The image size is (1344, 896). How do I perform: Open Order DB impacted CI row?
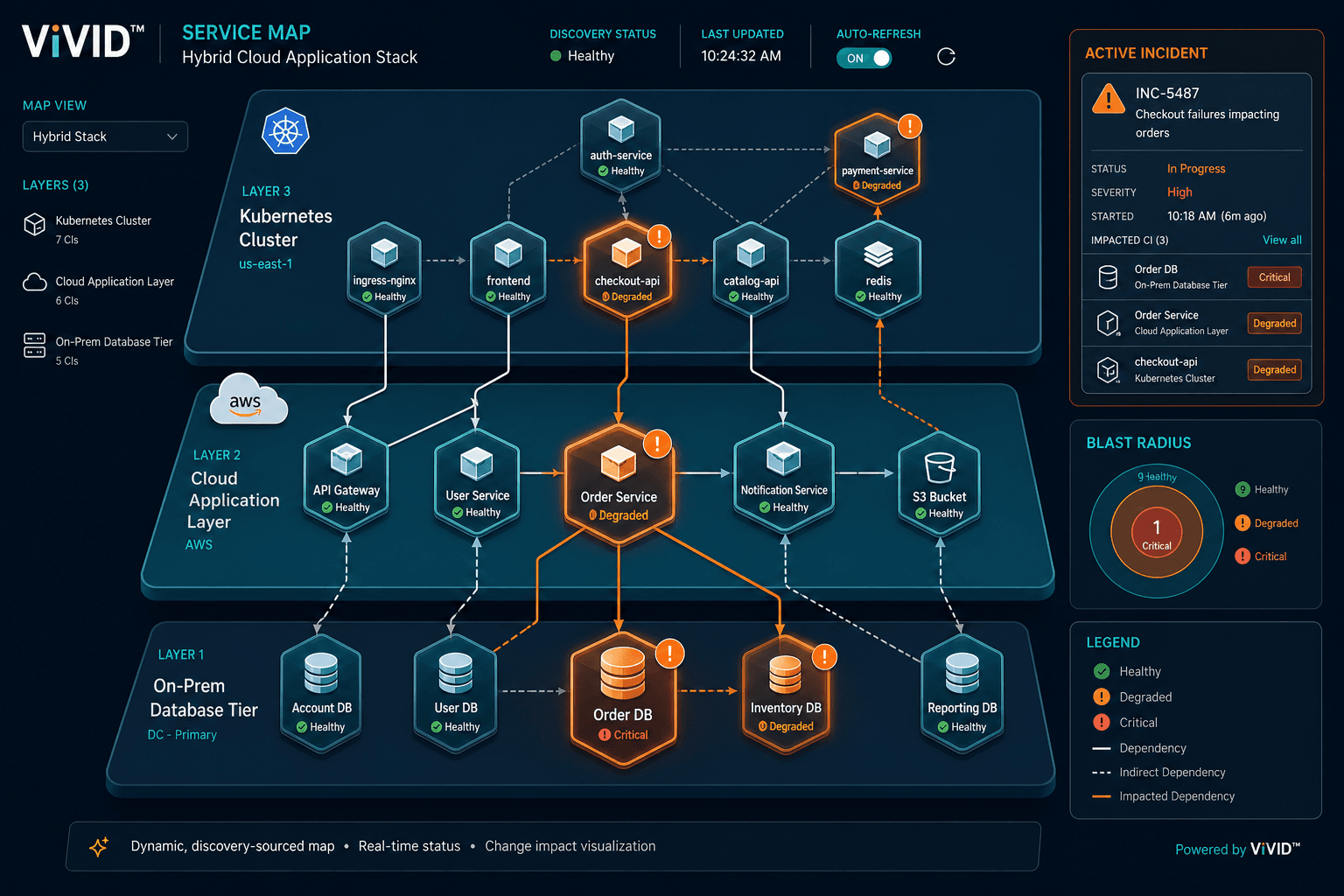[x=1196, y=277]
